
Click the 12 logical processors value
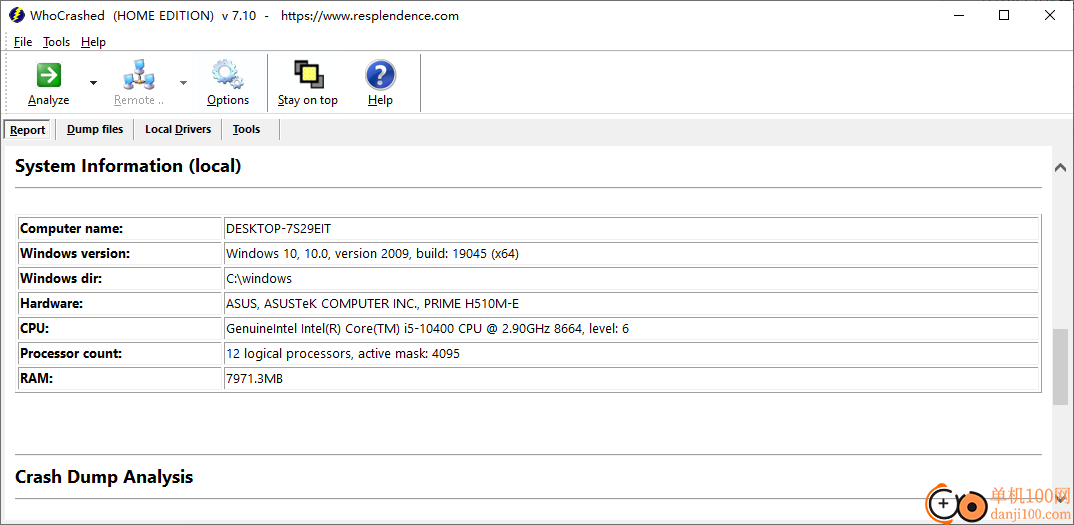342,354
